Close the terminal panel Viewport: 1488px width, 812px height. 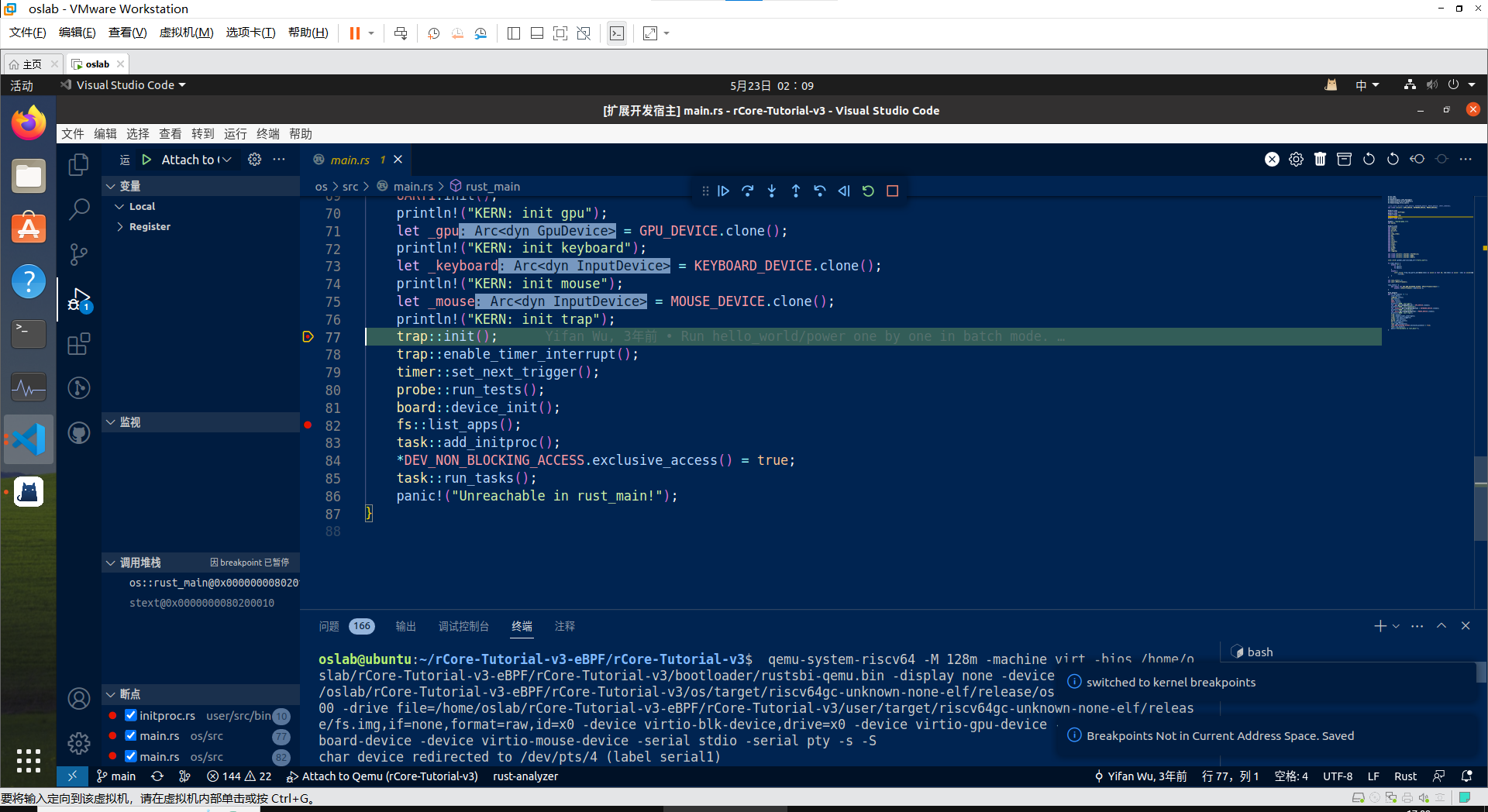[1466, 626]
